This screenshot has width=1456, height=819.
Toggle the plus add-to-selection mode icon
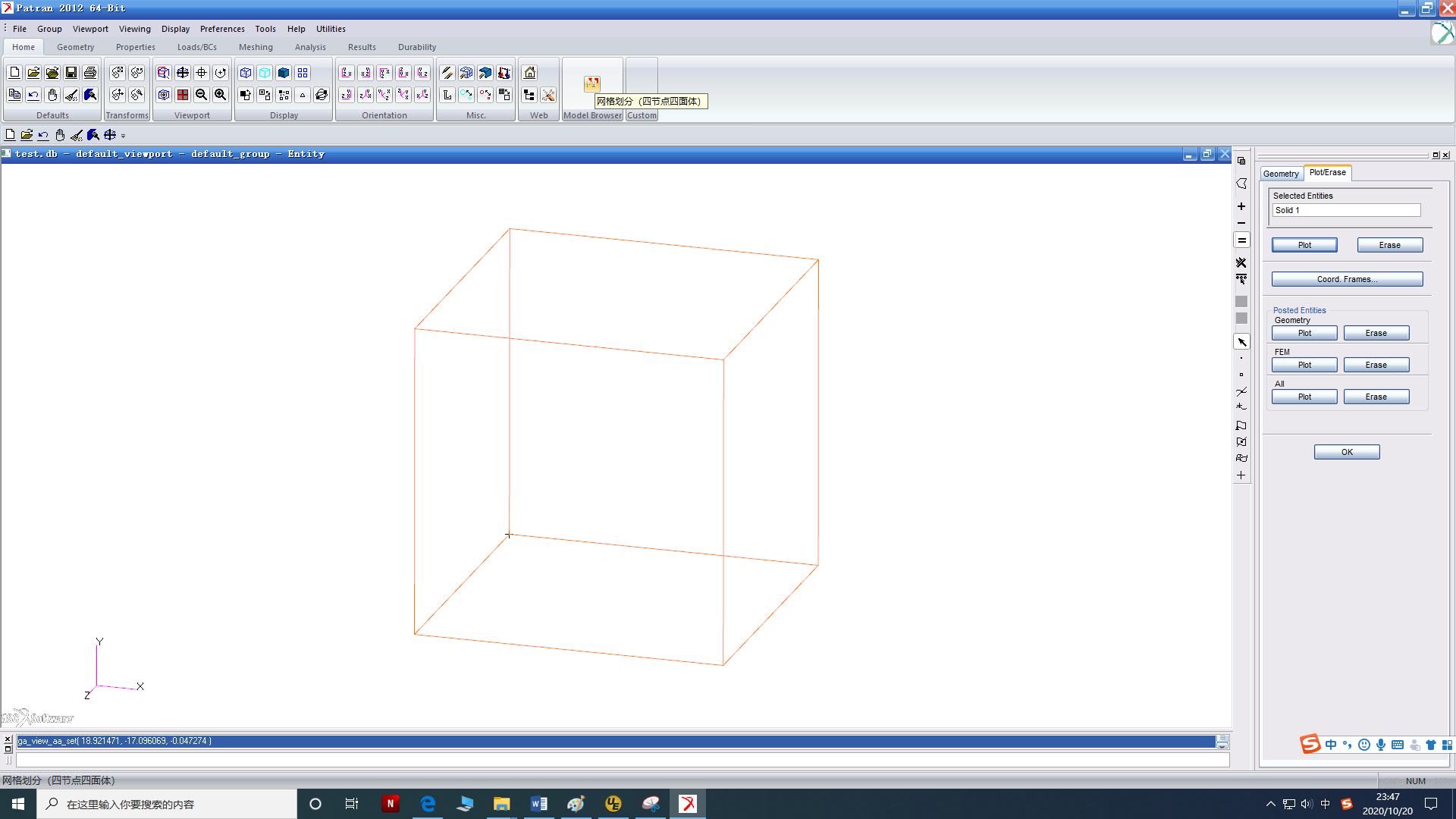click(x=1241, y=206)
